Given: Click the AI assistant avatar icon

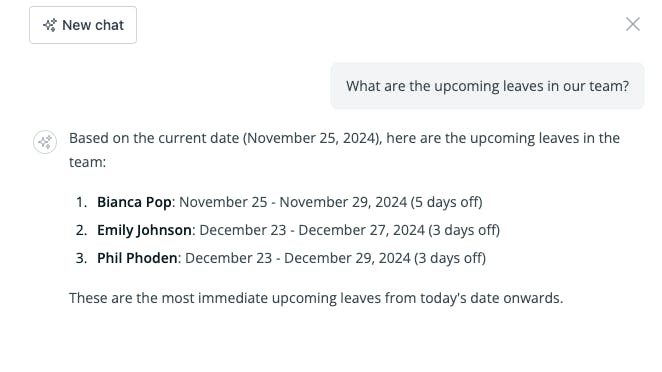Looking at the screenshot, I should (x=45, y=142).
